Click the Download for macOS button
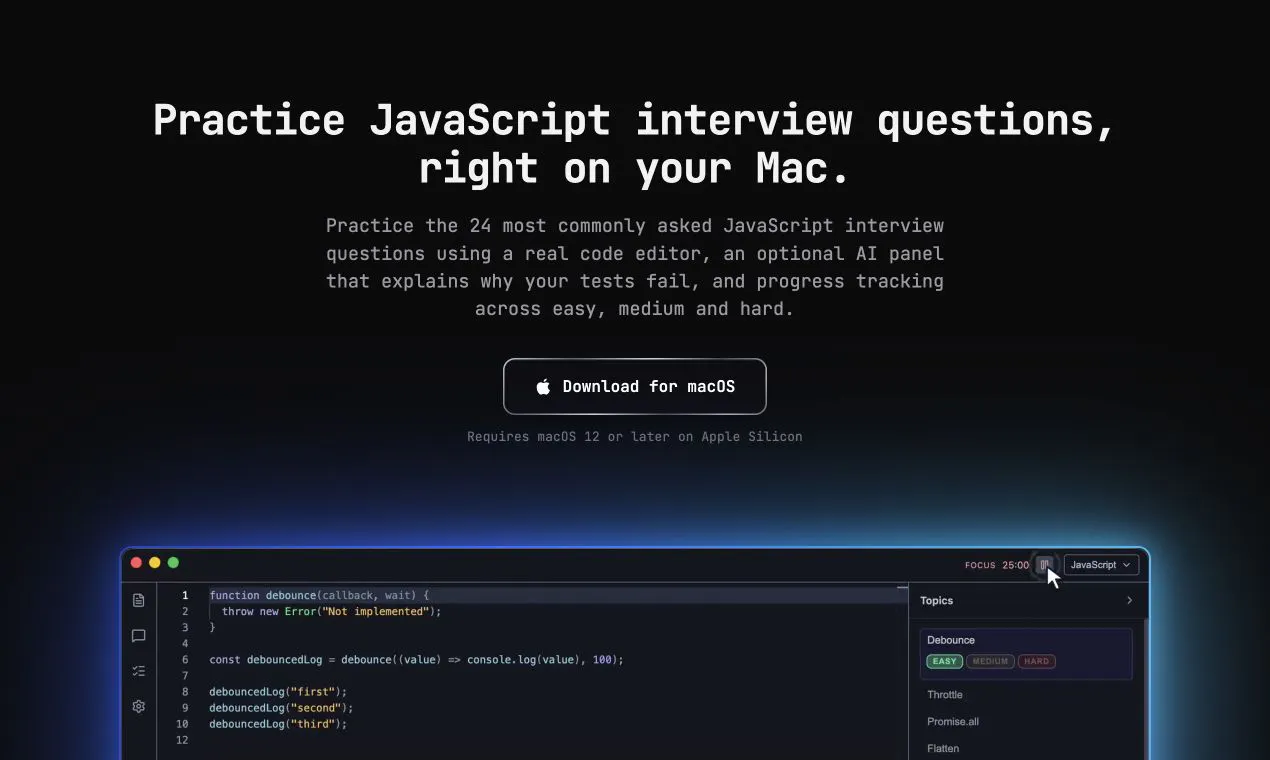Viewport: 1270px width, 760px height. (x=635, y=386)
